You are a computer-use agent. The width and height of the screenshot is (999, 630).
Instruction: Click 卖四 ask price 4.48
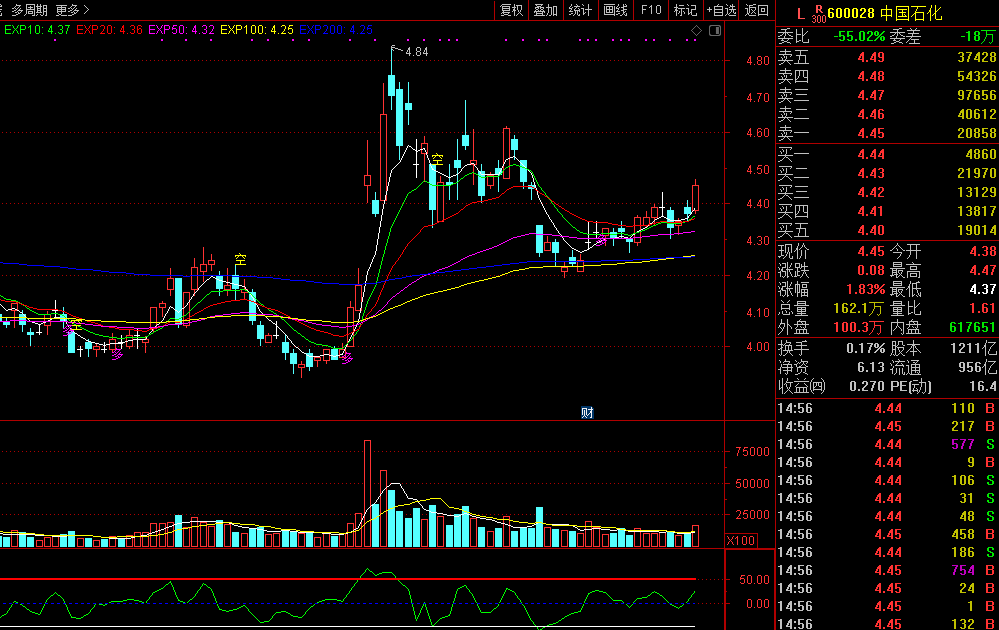871,76
